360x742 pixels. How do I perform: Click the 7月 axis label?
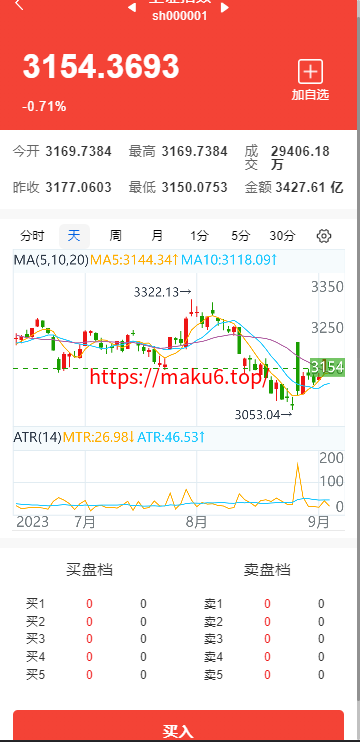point(85,522)
